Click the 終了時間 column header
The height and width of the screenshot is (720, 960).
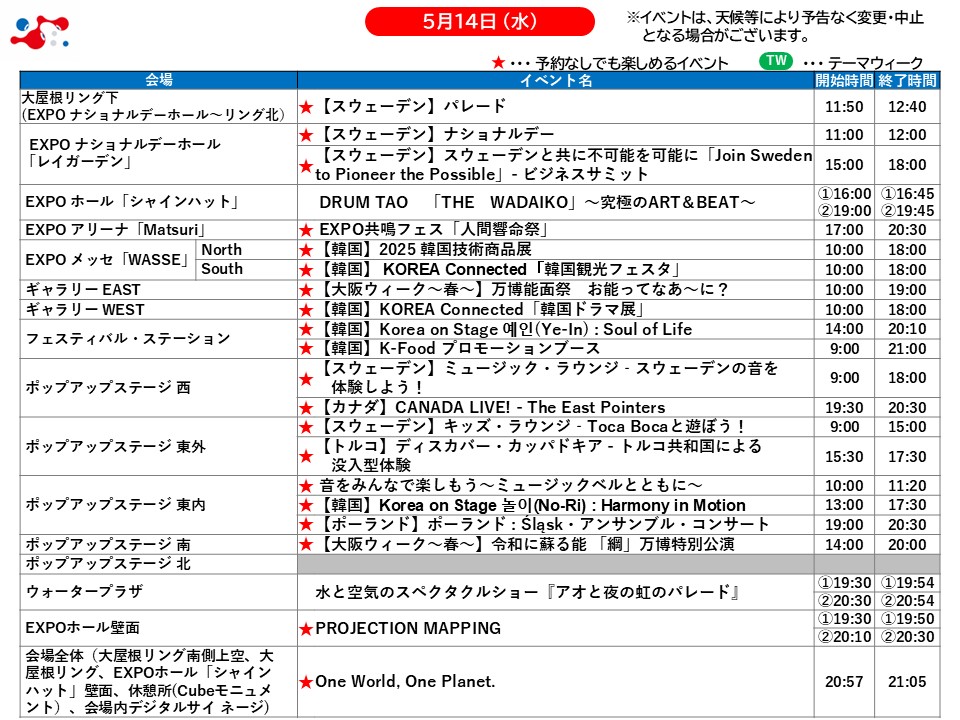coord(907,80)
